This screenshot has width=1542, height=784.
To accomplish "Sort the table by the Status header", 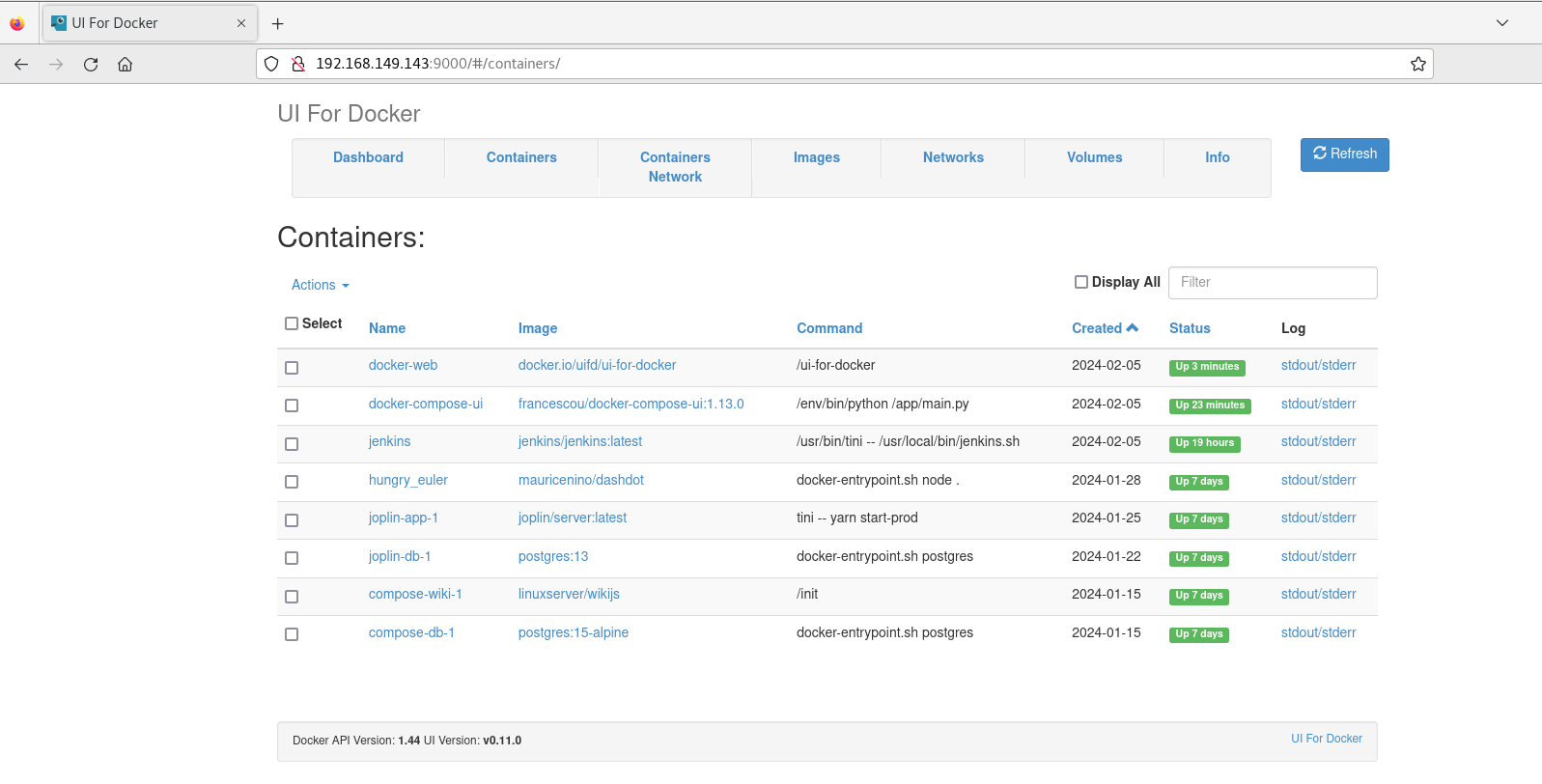I will [x=1190, y=328].
